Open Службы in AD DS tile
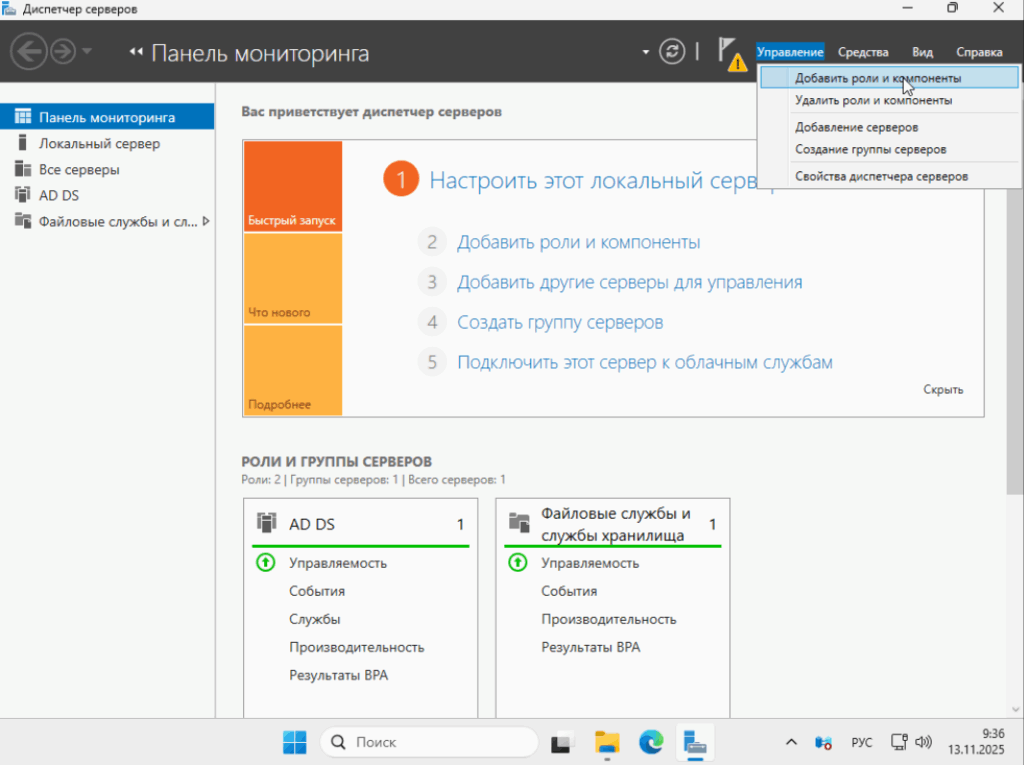1024x765 pixels. 314,619
